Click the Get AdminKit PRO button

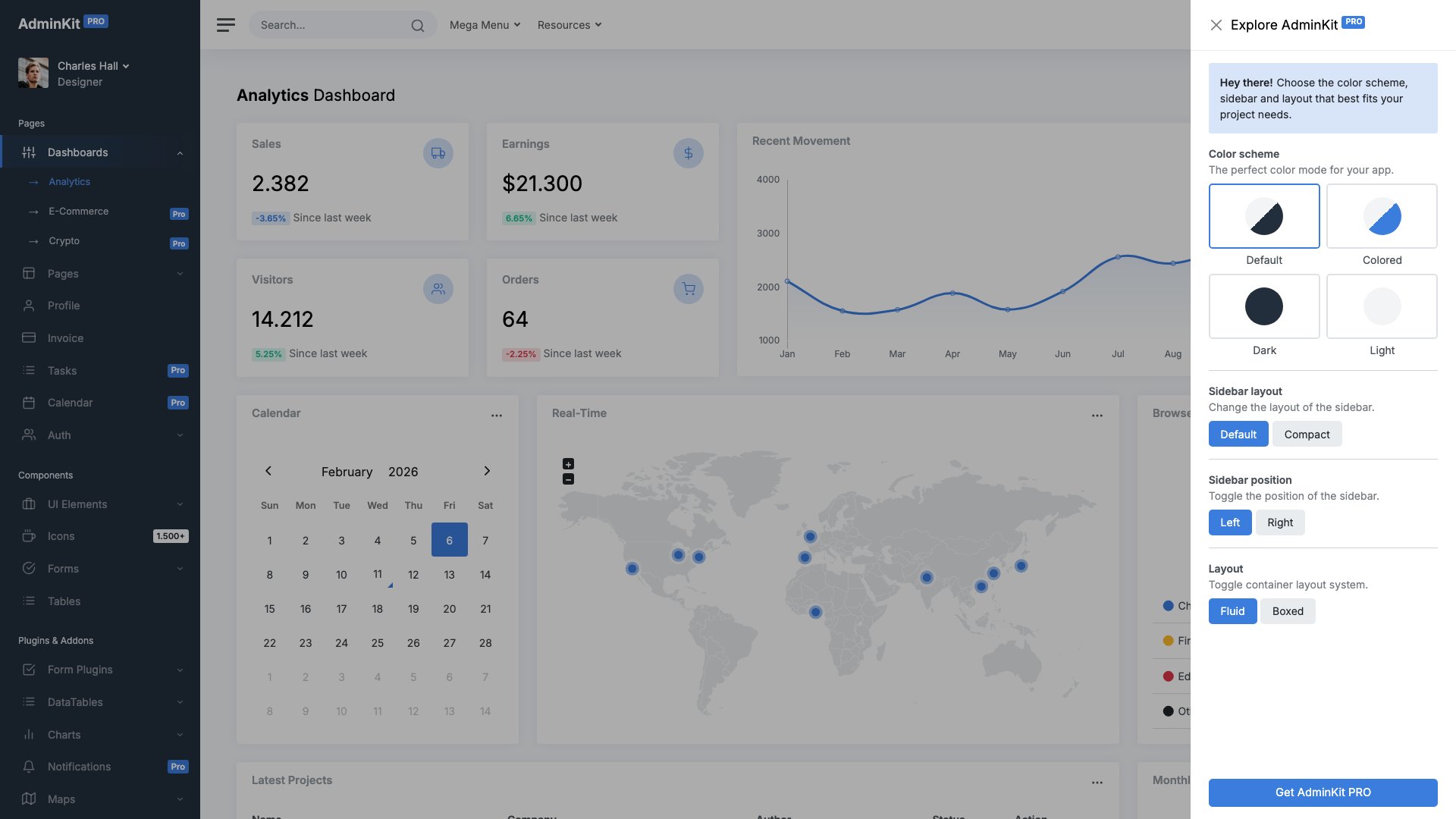coord(1323,792)
